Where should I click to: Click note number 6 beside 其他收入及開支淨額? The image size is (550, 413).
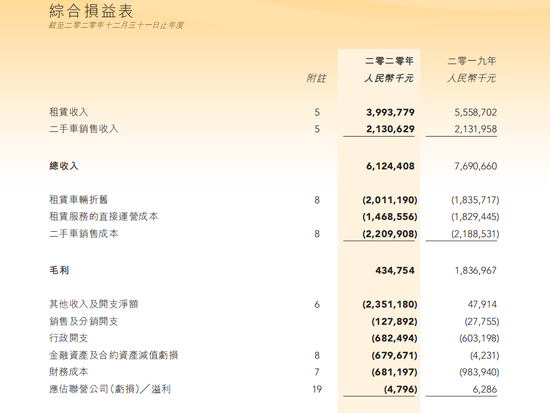pyautogui.click(x=317, y=304)
